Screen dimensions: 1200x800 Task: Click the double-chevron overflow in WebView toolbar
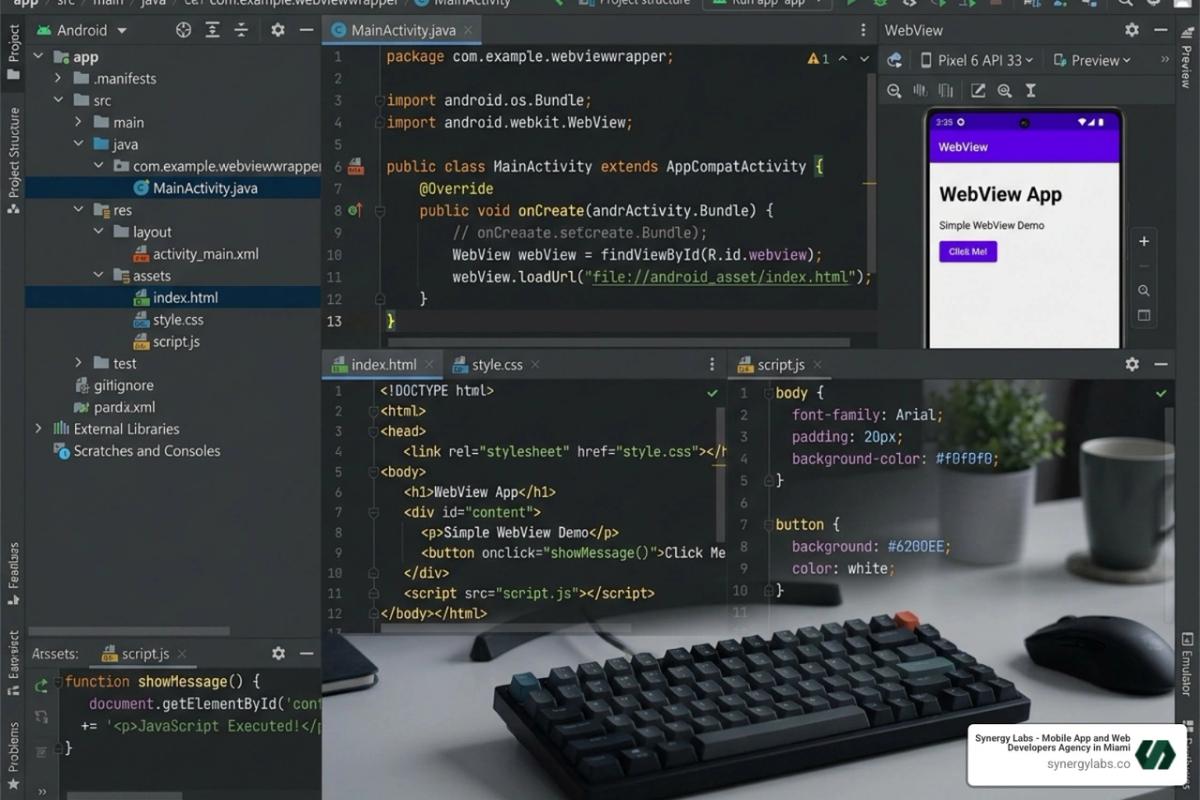click(x=1164, y=60)
